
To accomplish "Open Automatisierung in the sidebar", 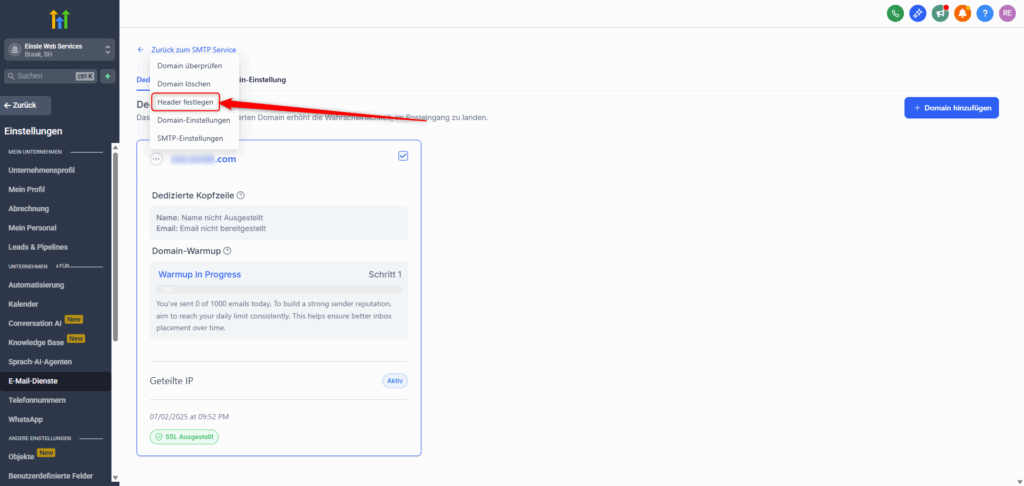I will tap(36, 285).
